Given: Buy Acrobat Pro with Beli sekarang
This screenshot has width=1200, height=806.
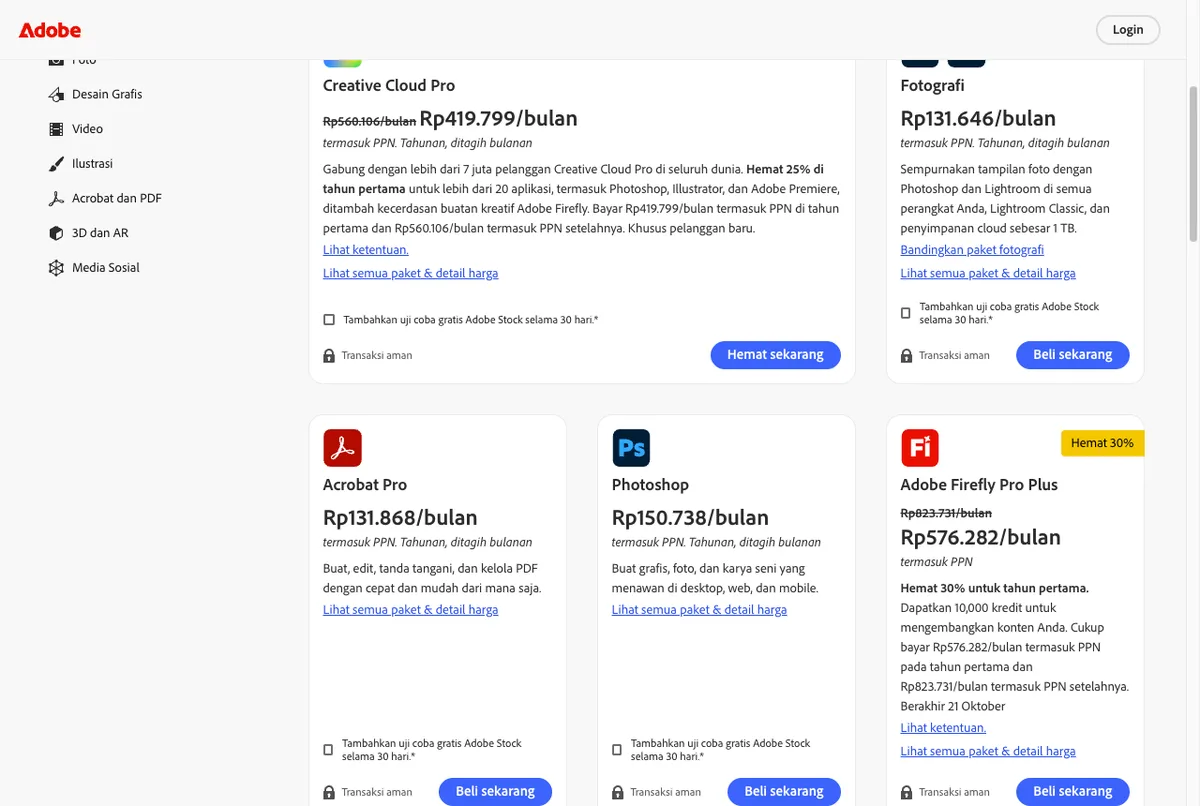Looking at the screenshot, I should pos(495,792).
